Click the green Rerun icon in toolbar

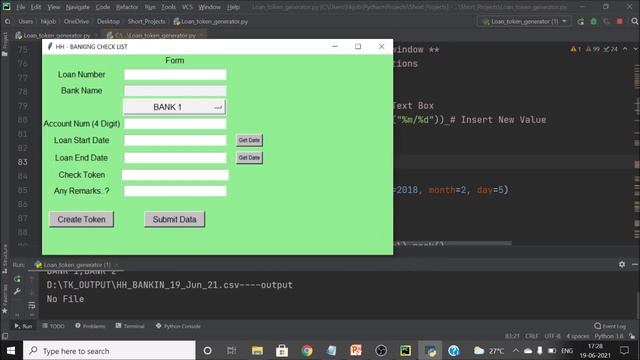tap(580, 21)
